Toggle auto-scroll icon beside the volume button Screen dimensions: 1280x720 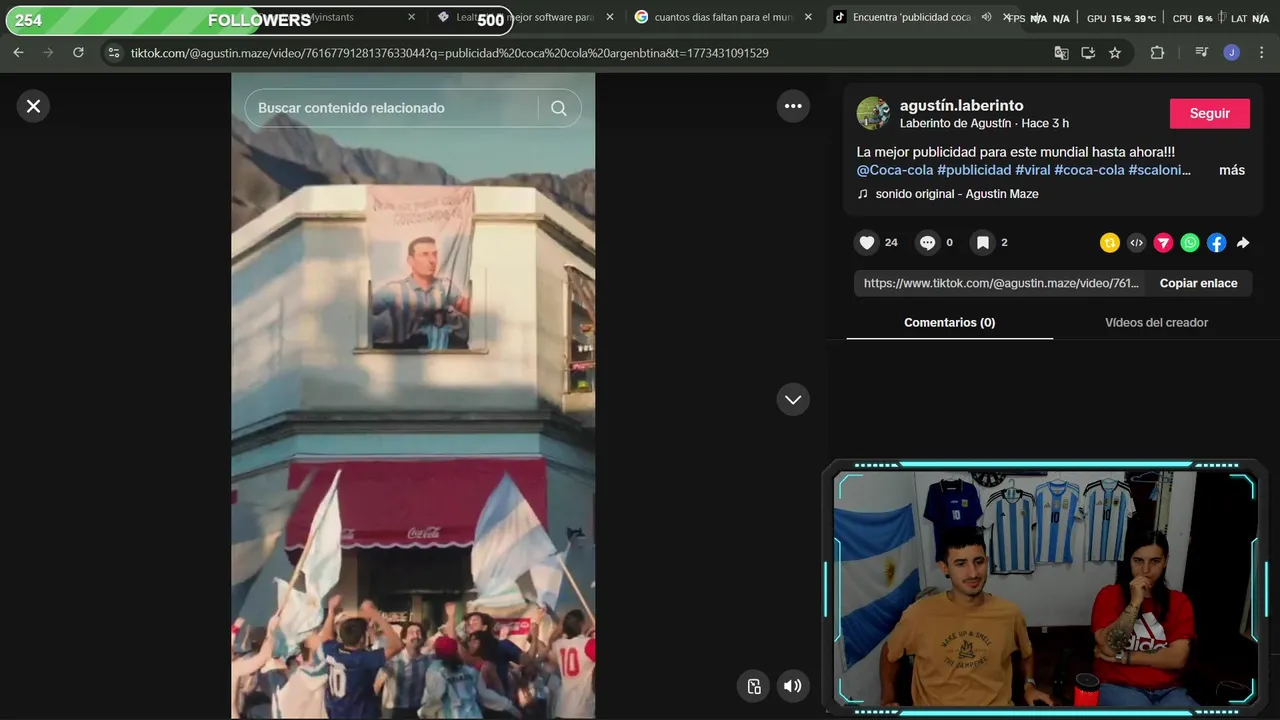[754, 686]
